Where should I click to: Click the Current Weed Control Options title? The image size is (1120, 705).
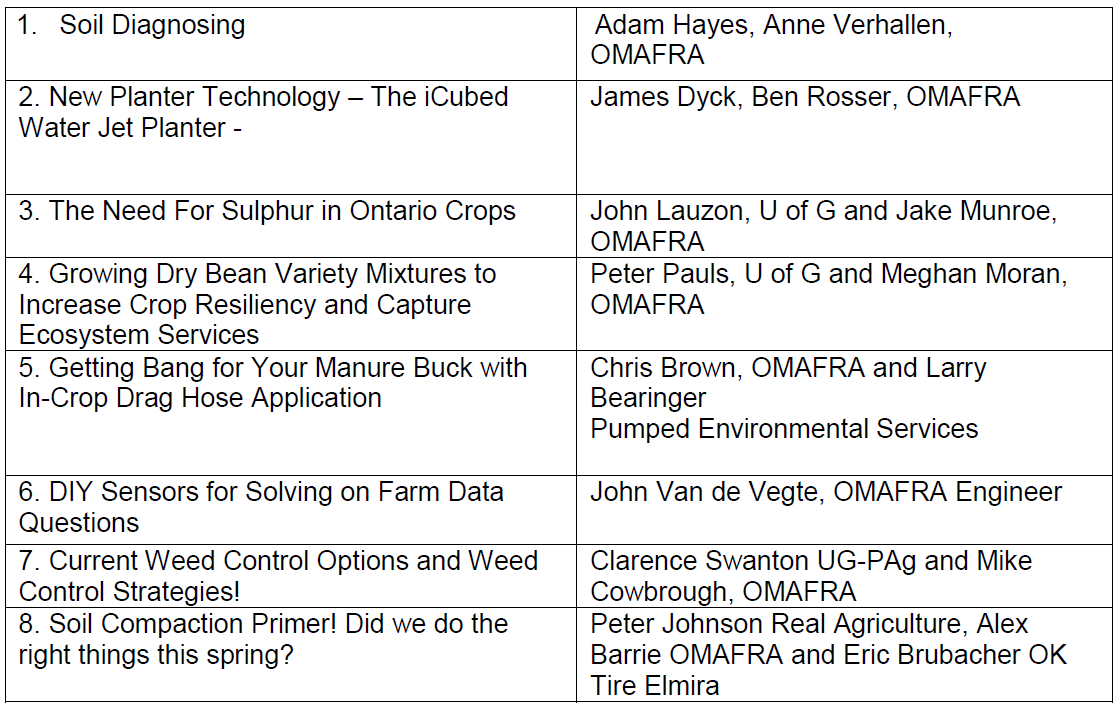[x=278, y=561]
